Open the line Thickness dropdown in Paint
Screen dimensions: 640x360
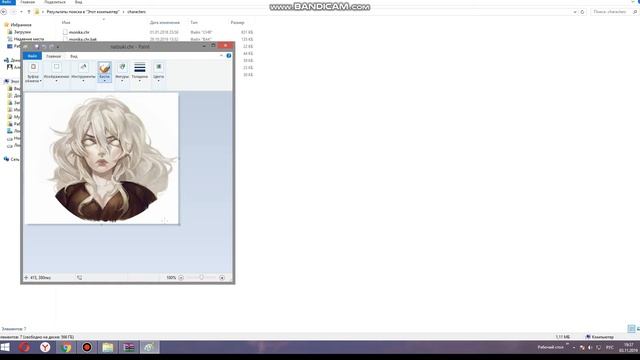(140, 73)
